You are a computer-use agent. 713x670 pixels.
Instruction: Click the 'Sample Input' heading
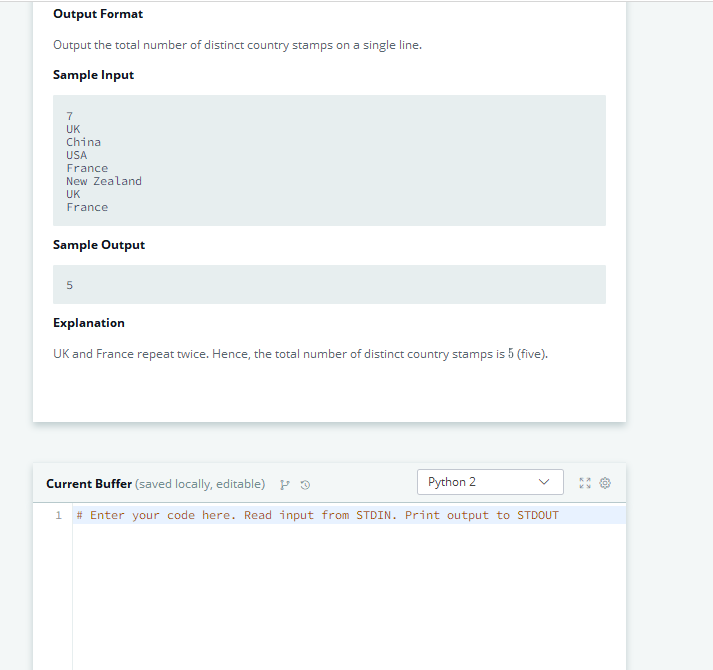[93, 75]
